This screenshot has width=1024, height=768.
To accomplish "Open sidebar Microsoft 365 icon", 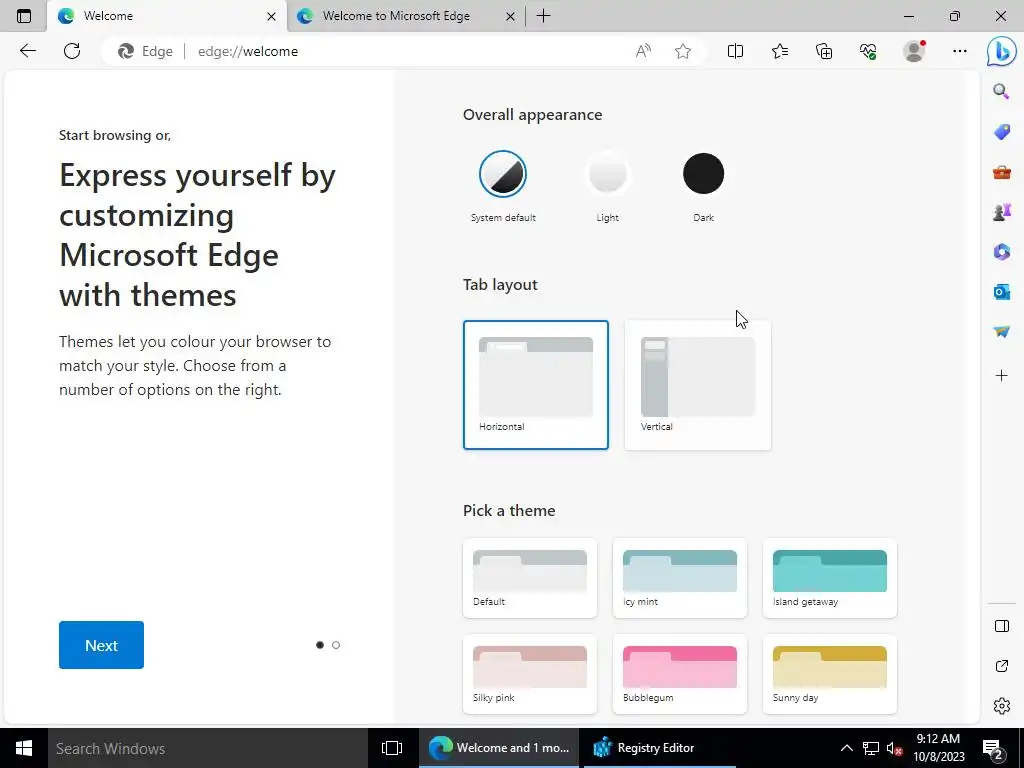I will tap(1001, 251).
